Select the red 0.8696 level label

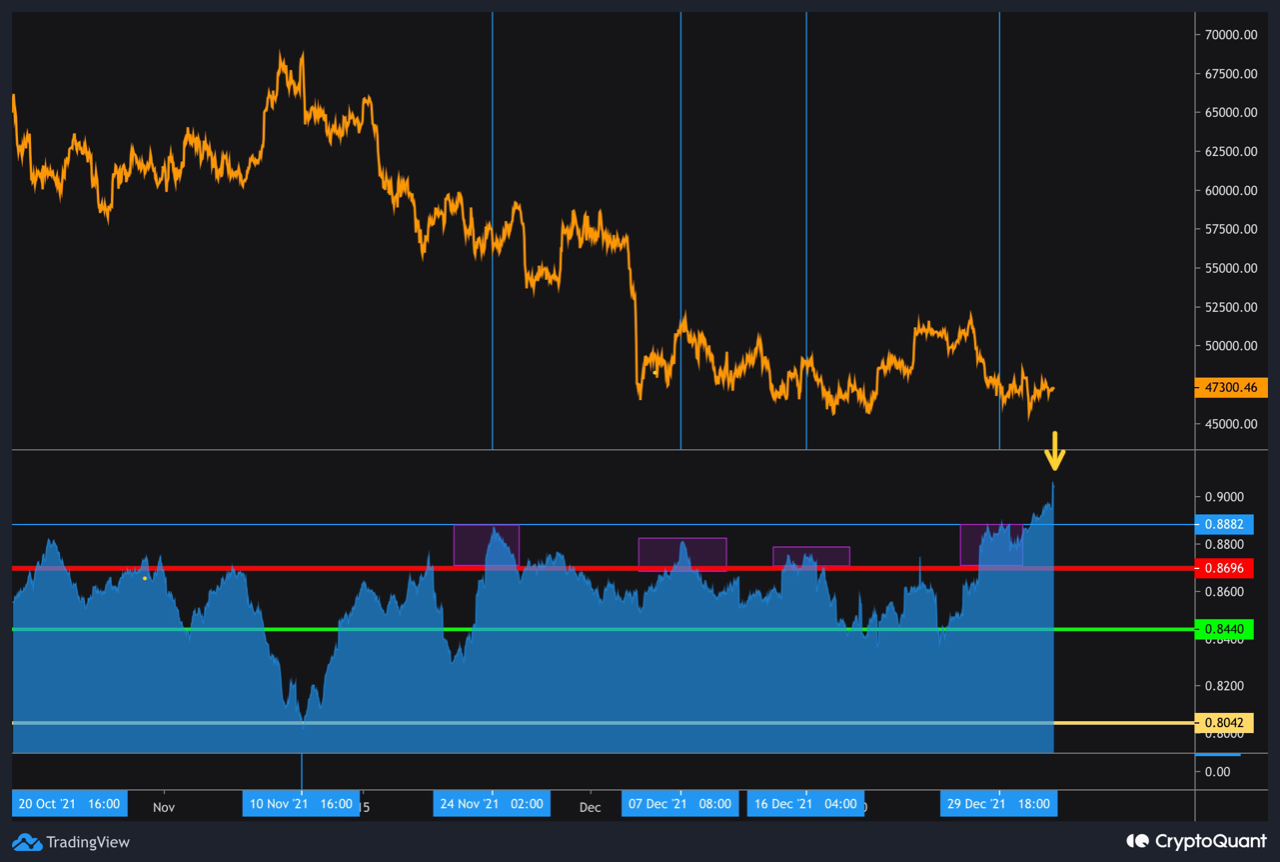click(x=1224, y=568)
